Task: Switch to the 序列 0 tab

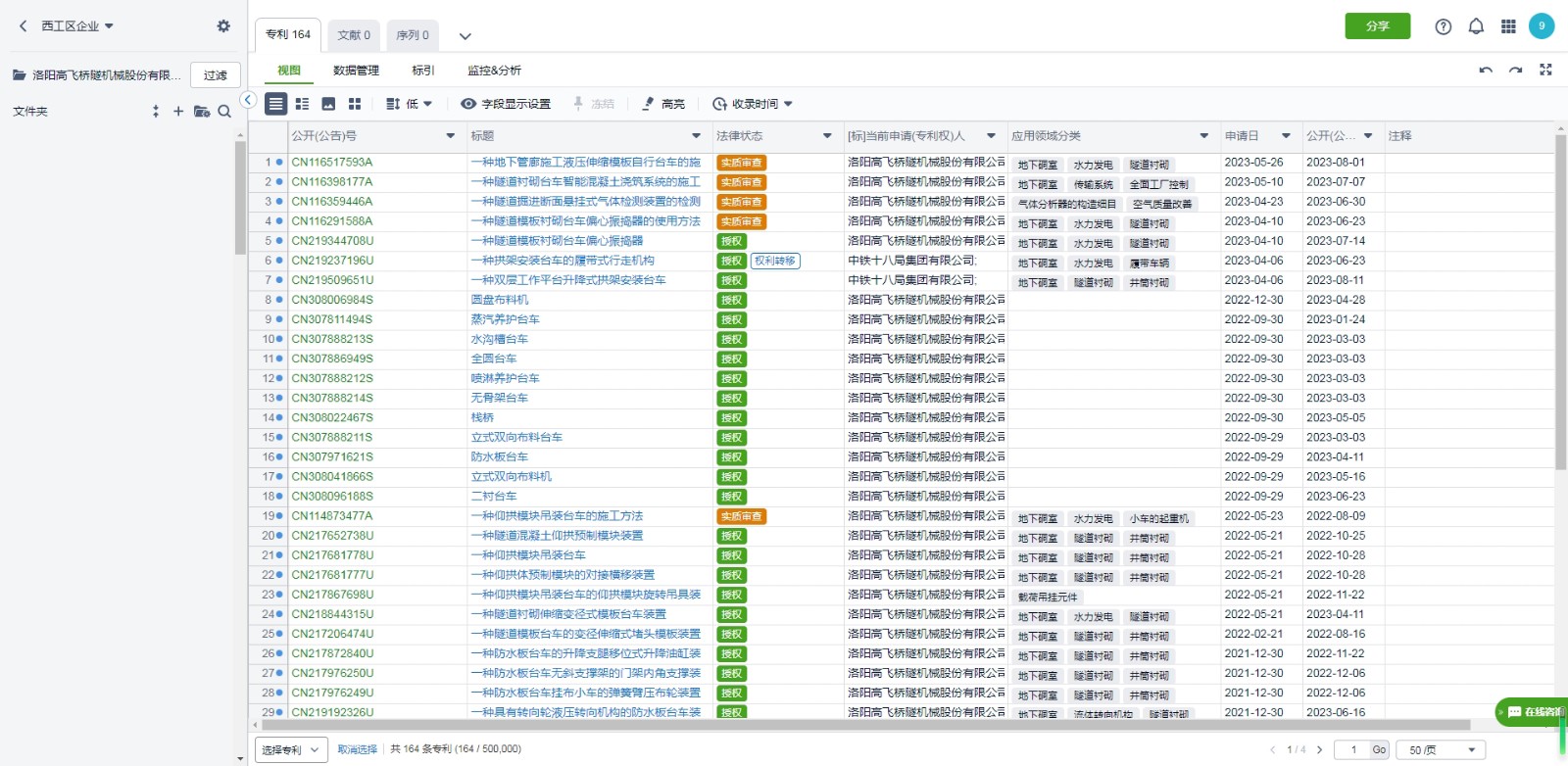Action: click(413, 35)
